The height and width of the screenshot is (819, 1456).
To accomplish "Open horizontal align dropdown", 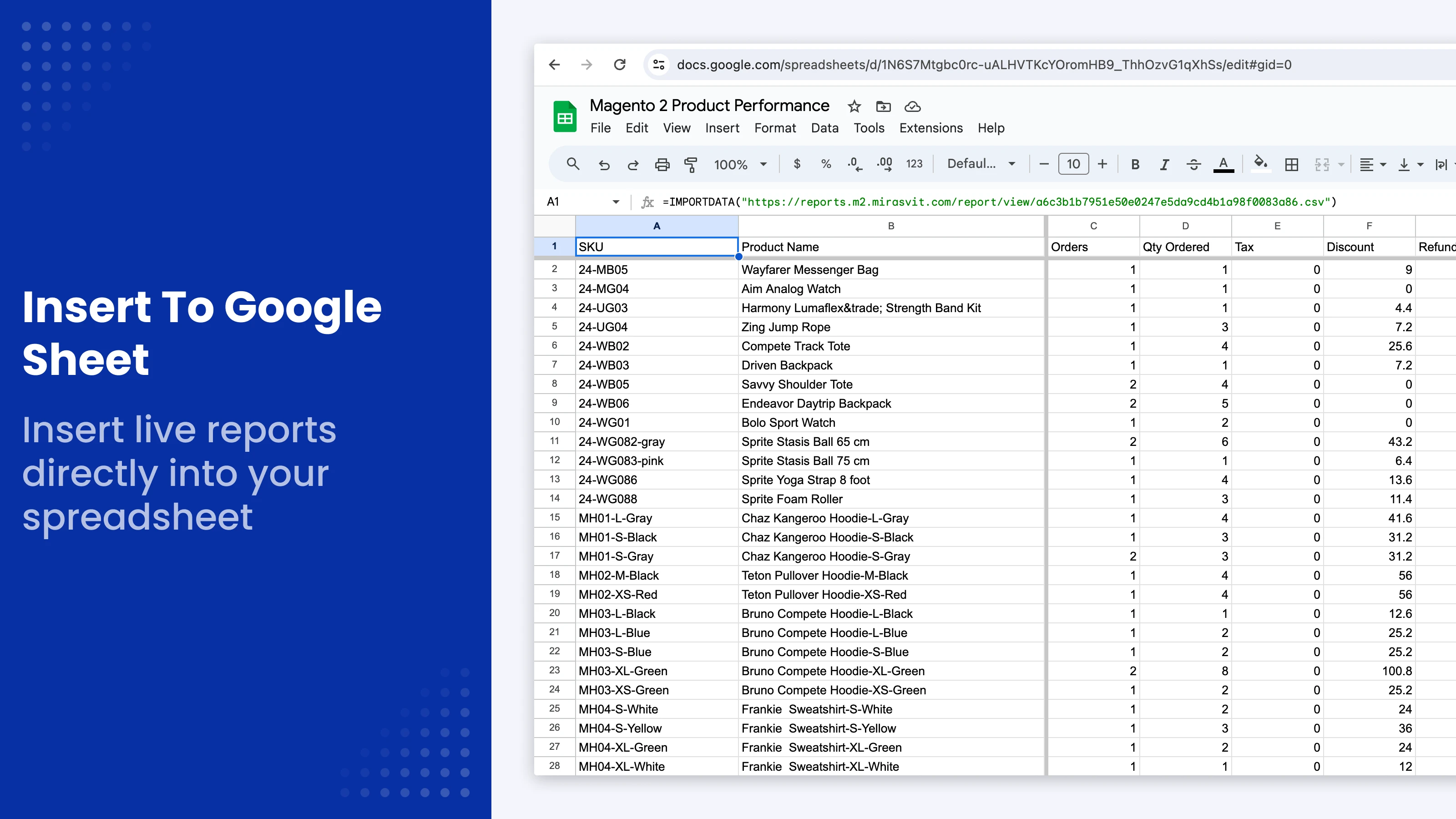I will (1373, 164).
